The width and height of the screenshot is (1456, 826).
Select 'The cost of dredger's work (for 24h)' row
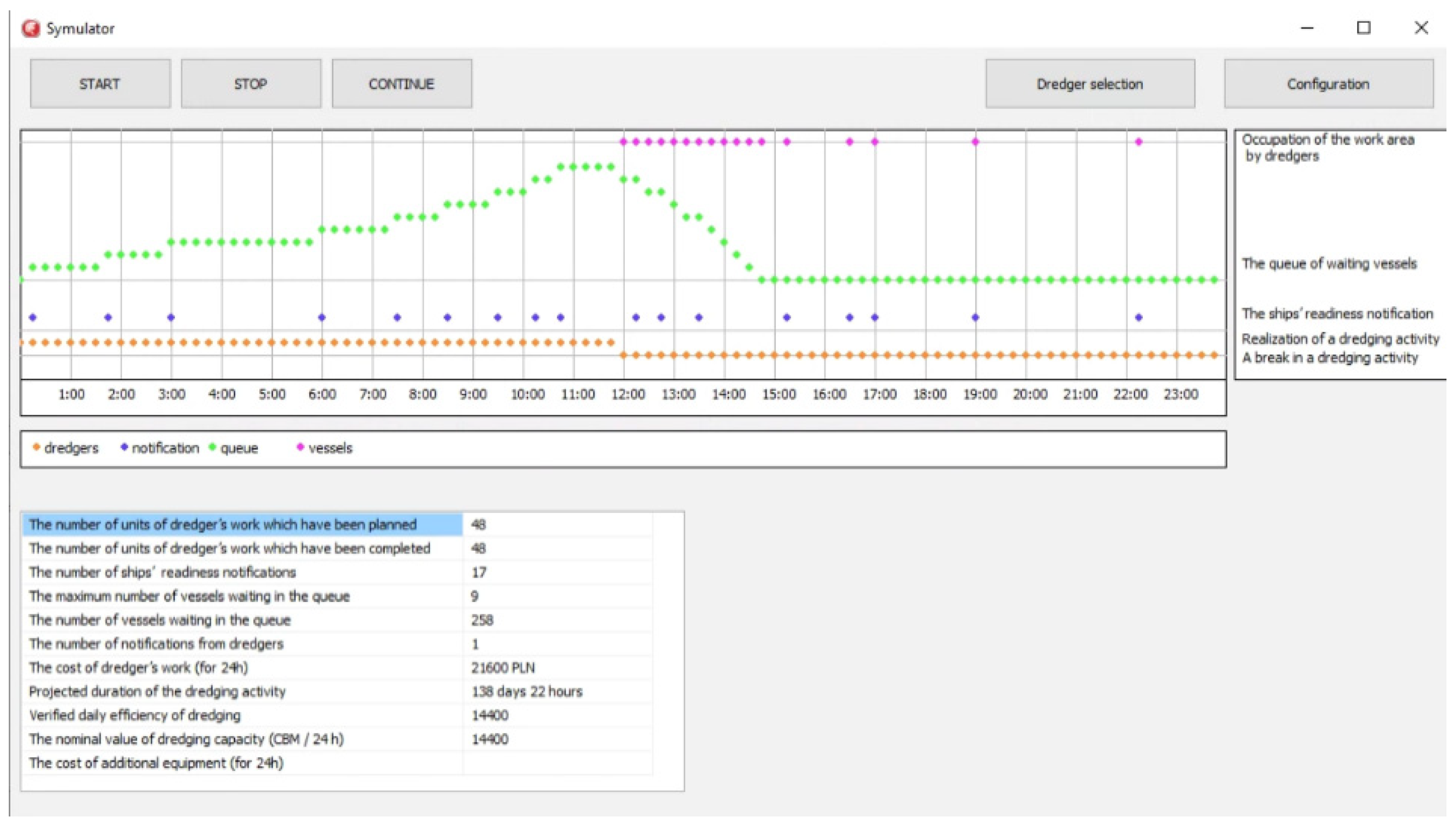click(x=337, y=668)
